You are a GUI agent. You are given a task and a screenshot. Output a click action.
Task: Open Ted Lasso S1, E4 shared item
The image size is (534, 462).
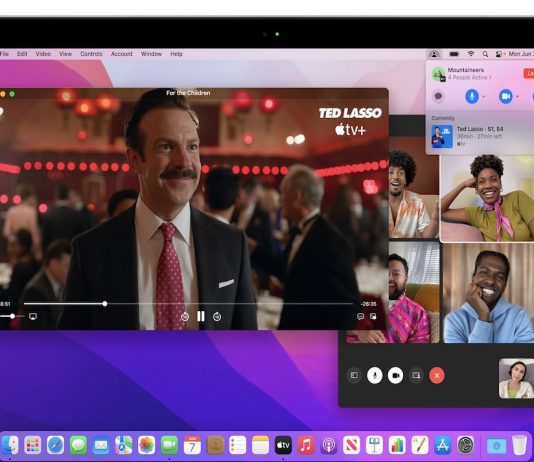[480, 136]
